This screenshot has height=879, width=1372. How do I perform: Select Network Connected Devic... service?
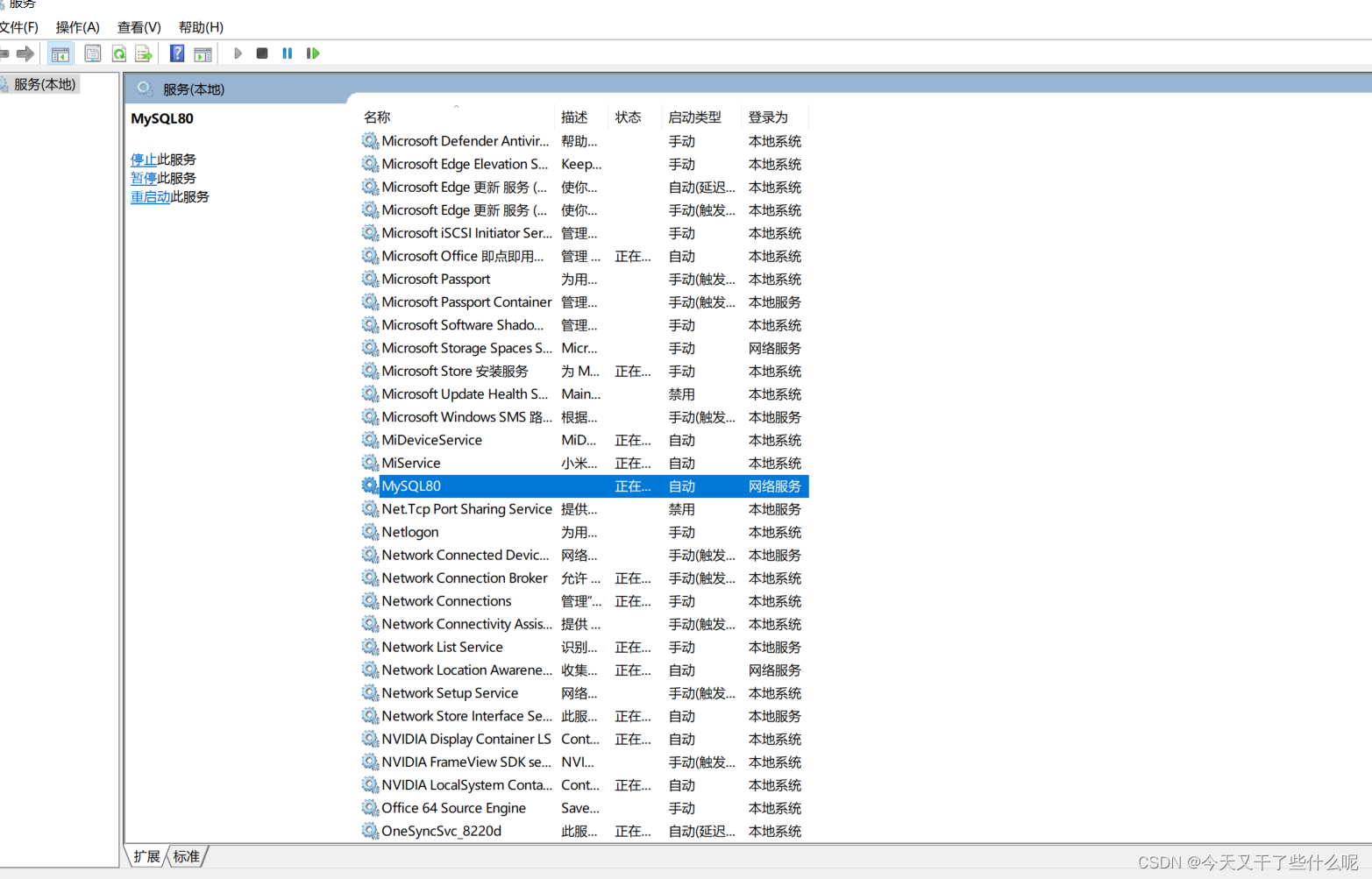click(x=465, y=555)
